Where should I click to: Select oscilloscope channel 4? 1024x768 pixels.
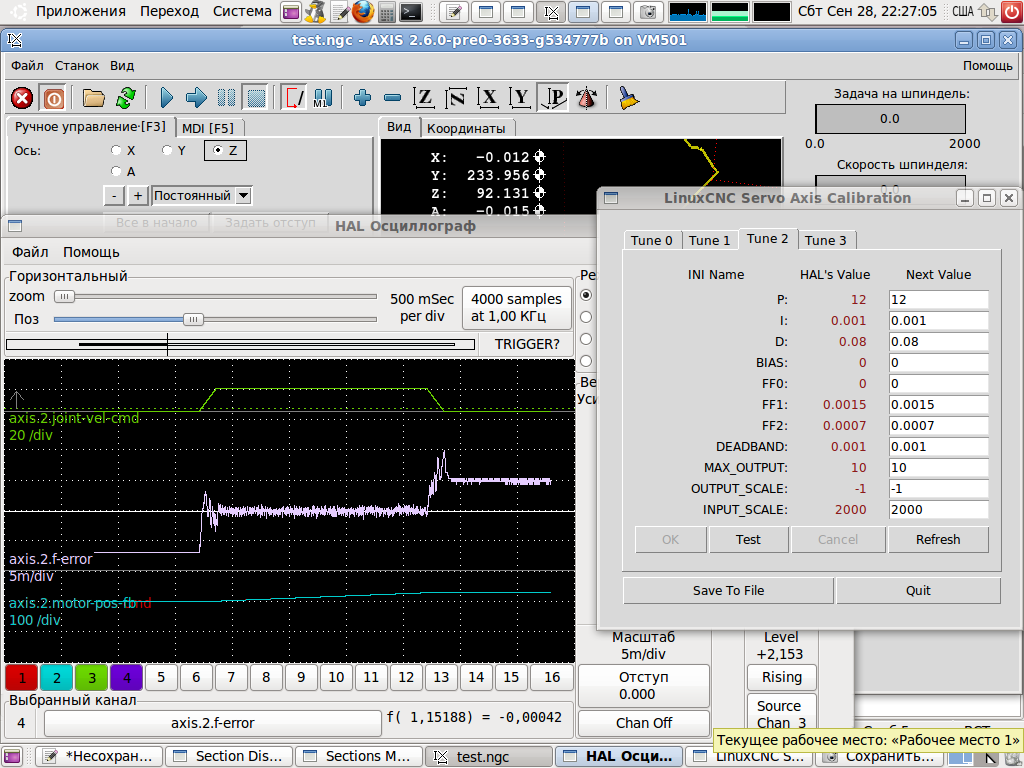click(127, 678)
